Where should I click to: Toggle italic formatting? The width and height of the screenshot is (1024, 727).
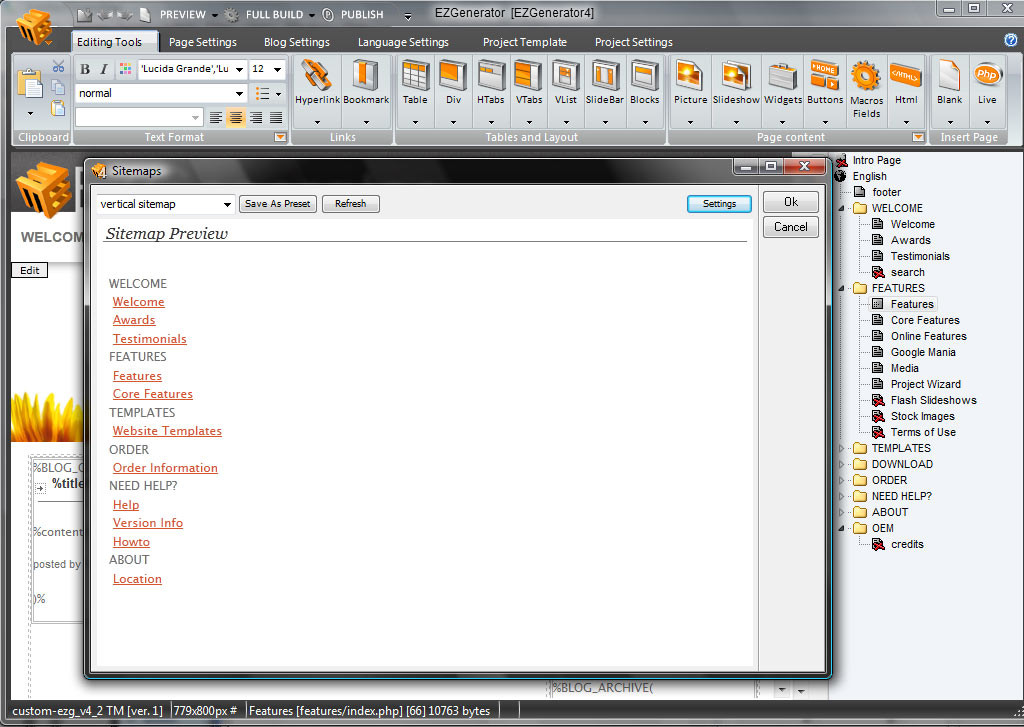[x=104, y=69]
